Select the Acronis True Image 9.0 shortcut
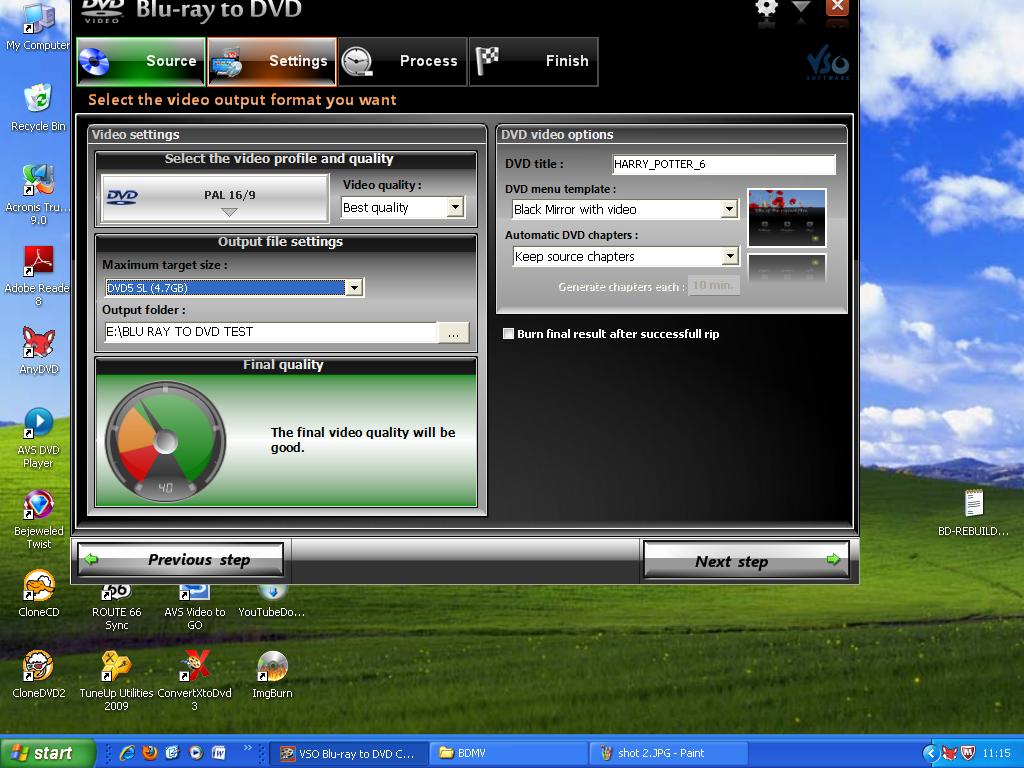Viewport: 1024px width, 768px height. pos(38,194)
